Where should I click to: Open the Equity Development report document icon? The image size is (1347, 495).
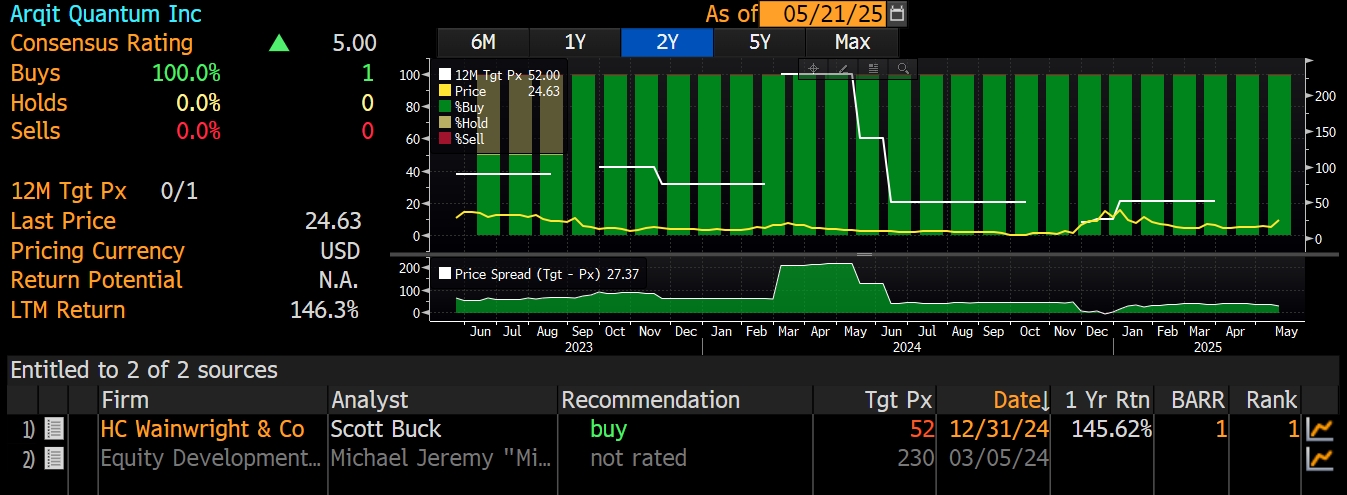54,459
